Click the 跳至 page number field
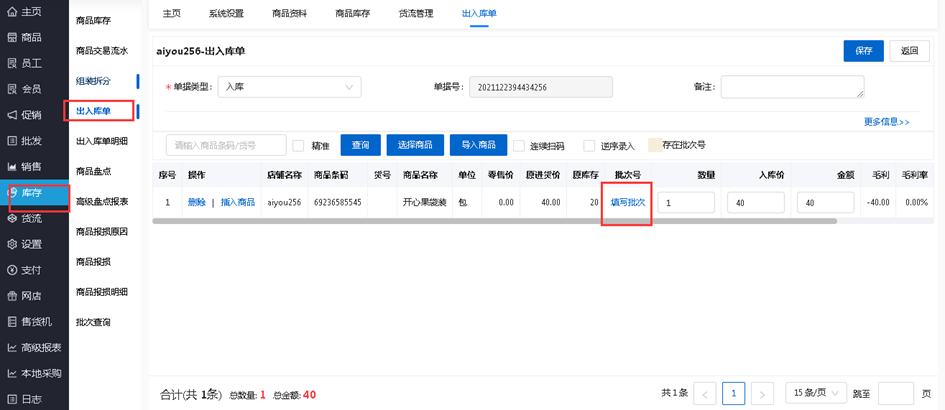945x410 pixels. (896, 393)
